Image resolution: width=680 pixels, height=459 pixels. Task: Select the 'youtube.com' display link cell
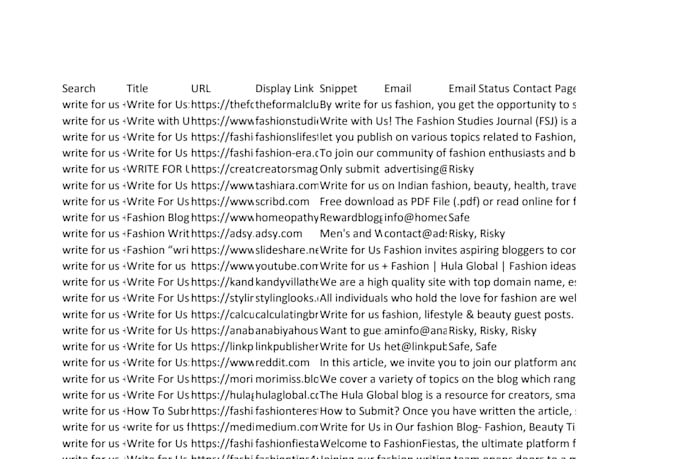pos(287,266)
